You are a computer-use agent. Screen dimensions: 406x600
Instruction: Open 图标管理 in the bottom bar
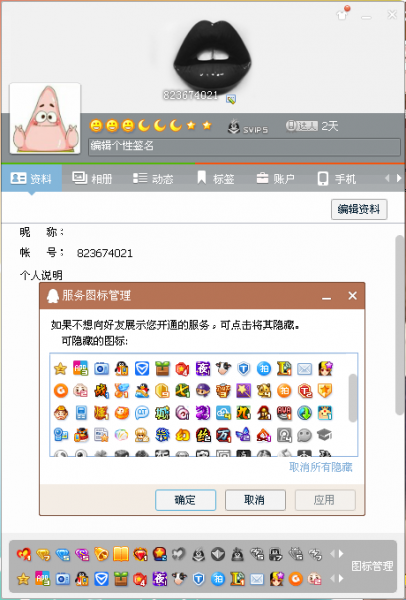click(372, 566)
